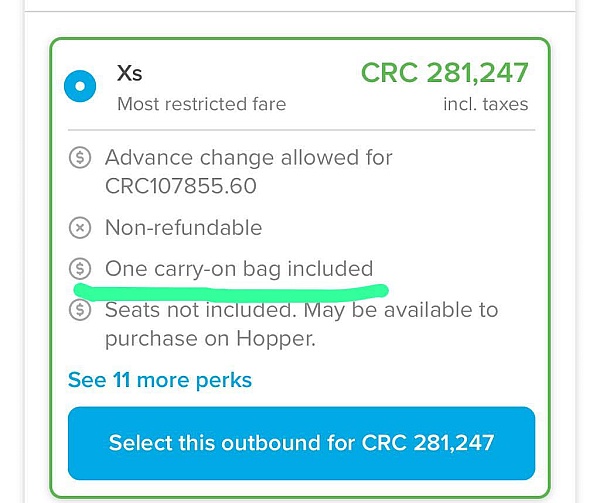Click the CRC107855.60 change fee amount
The height and width of the screenshot is (503, 600).
click(x=180, y=186)
